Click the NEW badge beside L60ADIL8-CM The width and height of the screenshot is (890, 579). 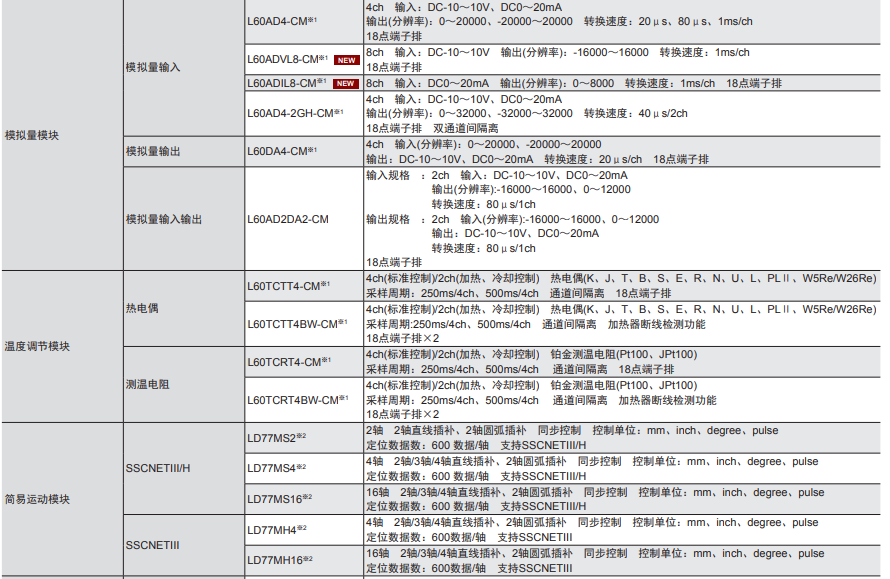click(346, 83)
